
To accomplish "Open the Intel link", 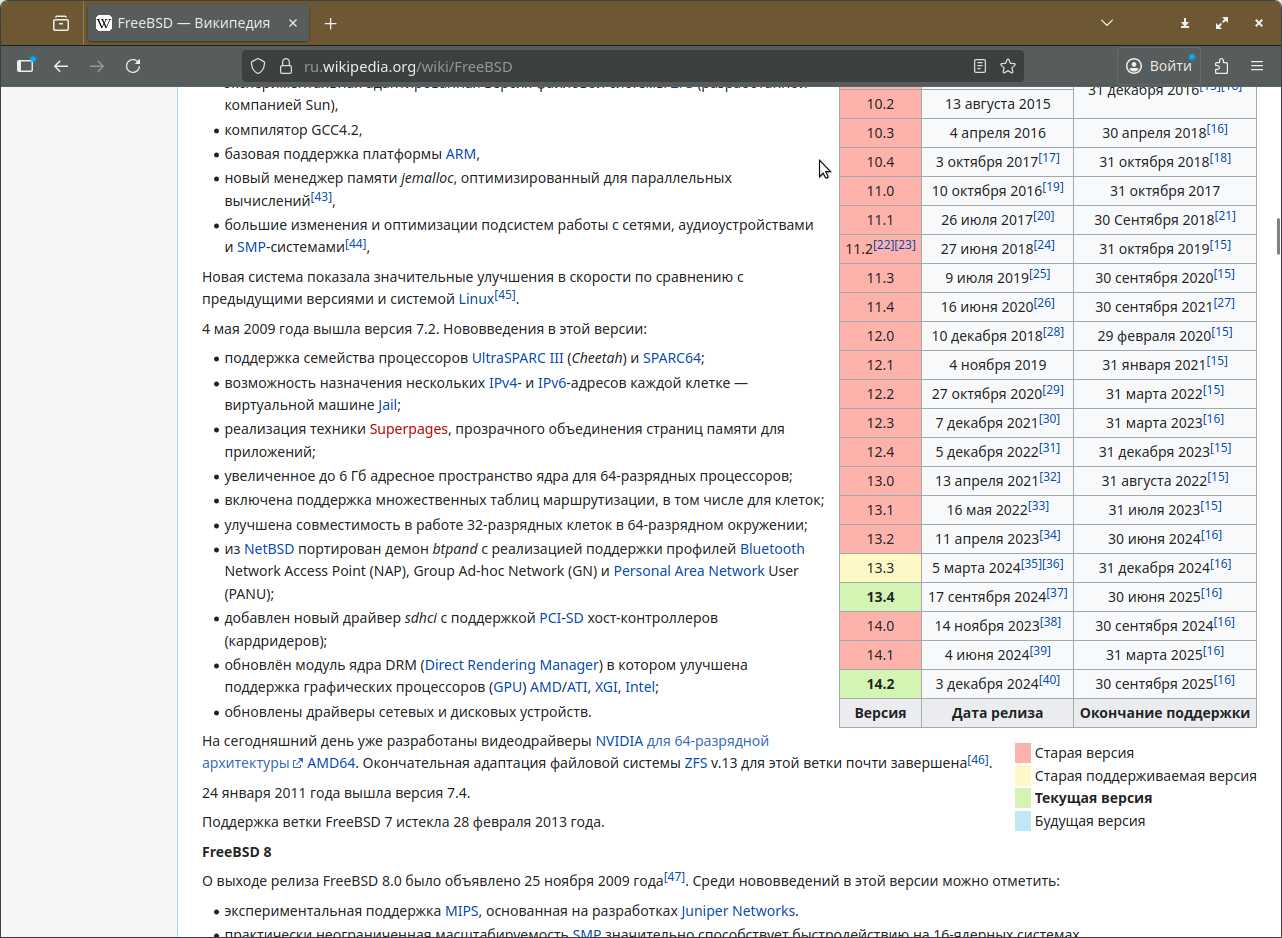I will pyautogui.click(x=640, y=688).
